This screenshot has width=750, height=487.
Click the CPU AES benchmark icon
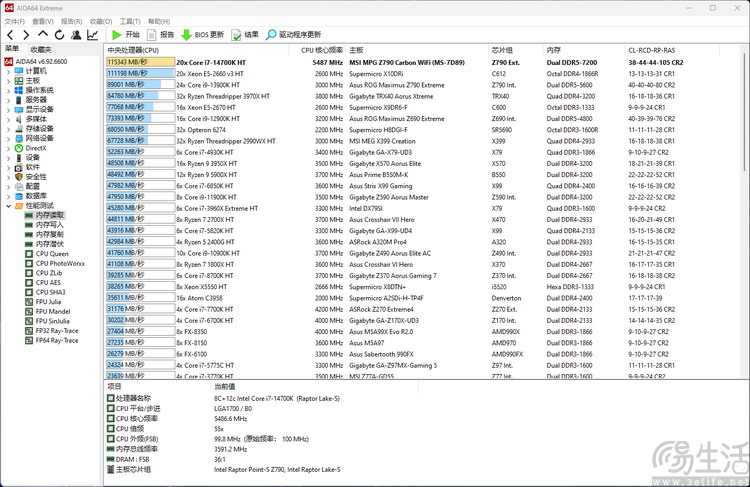coord(29,283)
